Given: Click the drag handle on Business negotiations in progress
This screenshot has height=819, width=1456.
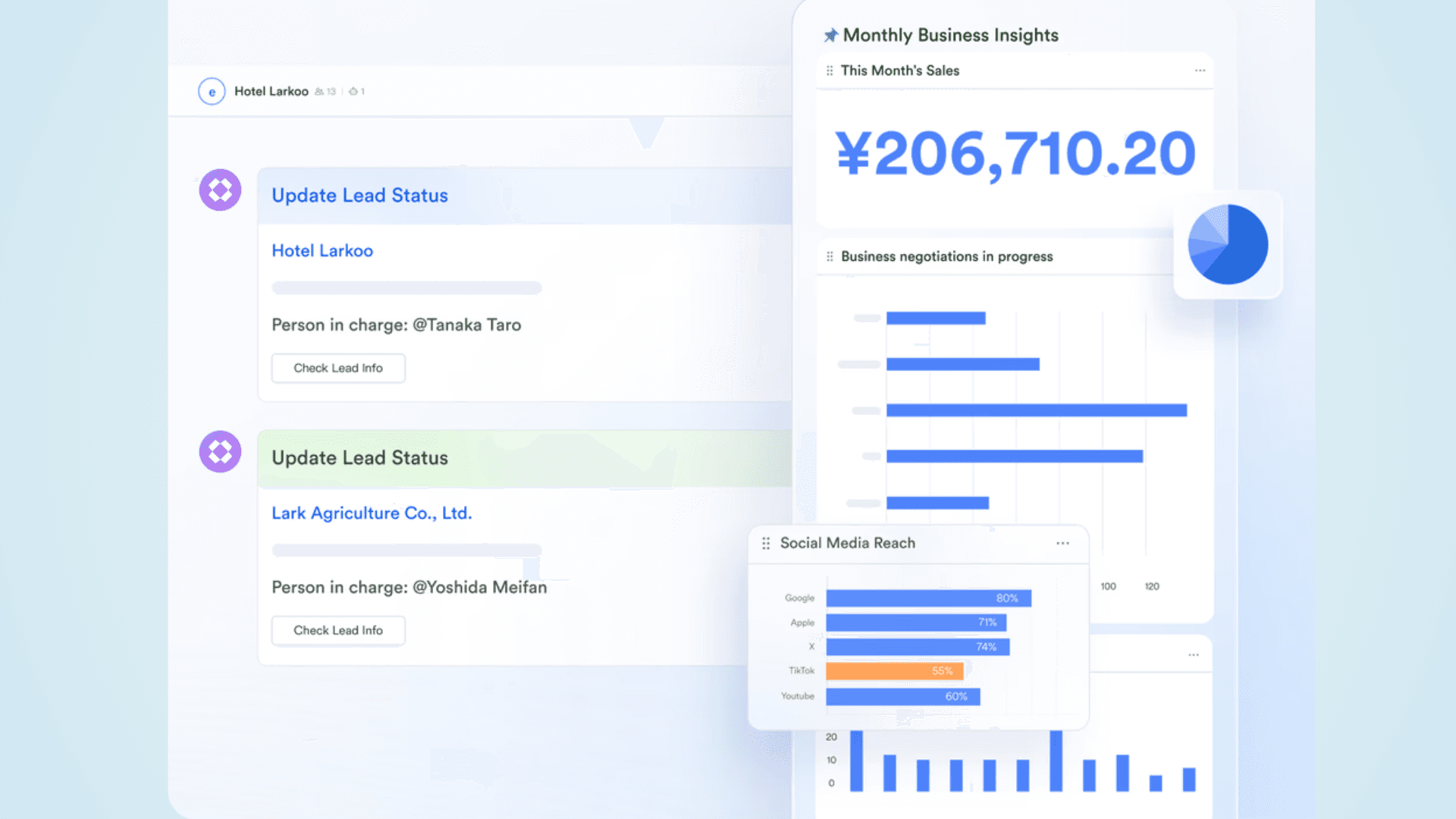Looking at the screenshot, I should [829, 256].
